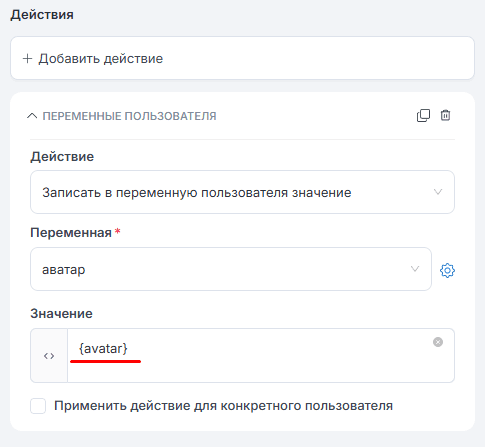Delete the user variables action block
Image resolution: width=485 pixels, height=447 pixels.
pos(445,115)
